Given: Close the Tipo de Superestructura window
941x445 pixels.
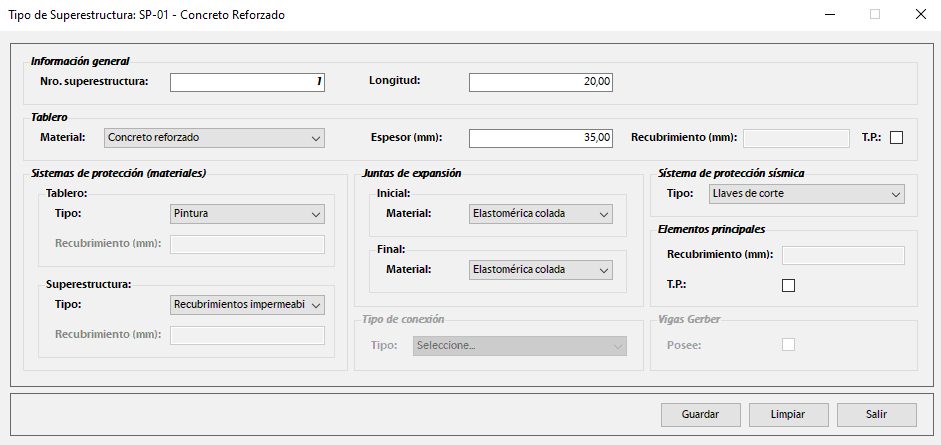Looking at the screenshot, I should (920, 15).
